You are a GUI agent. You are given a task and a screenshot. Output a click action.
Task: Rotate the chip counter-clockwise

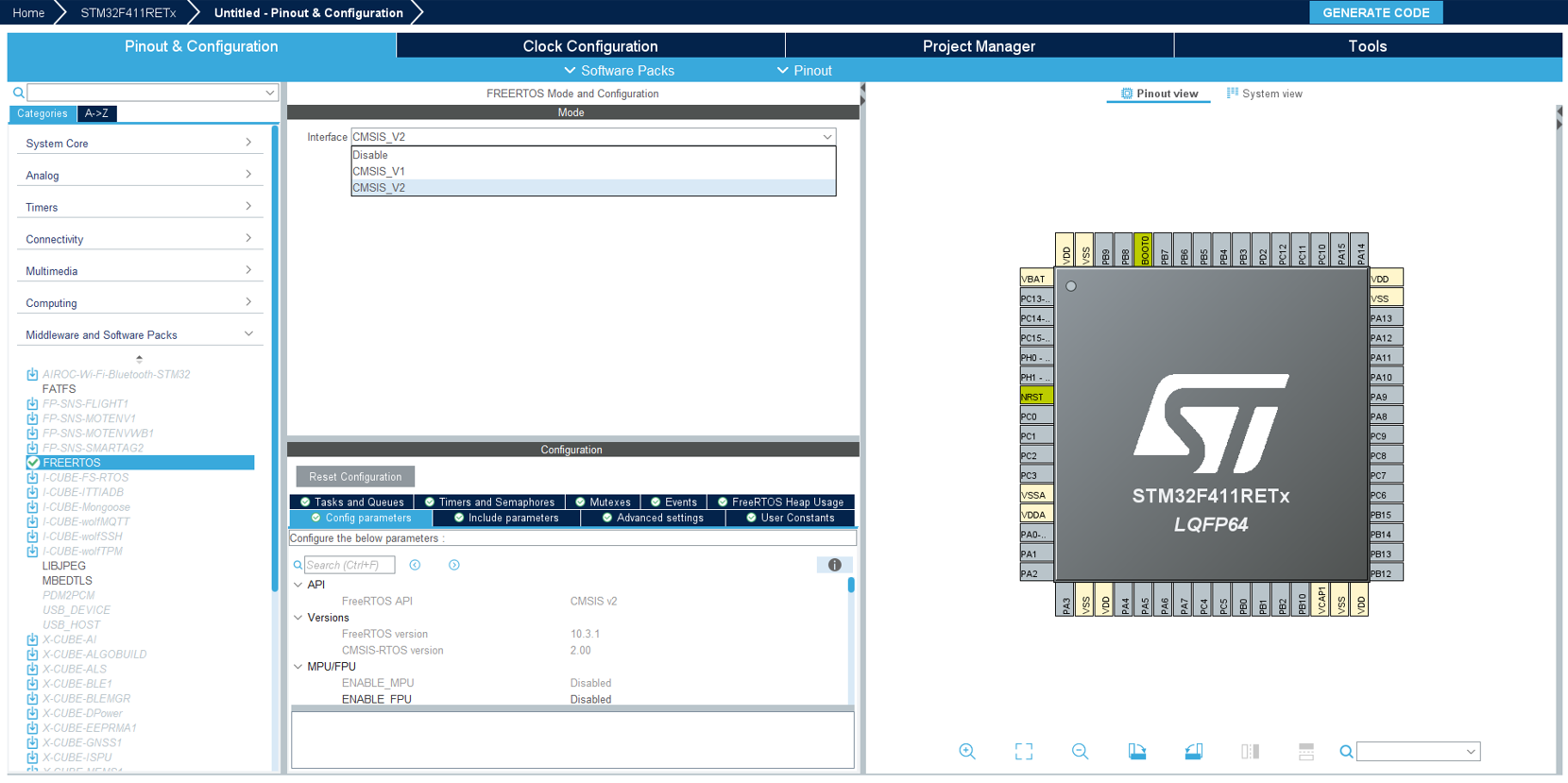1194,751
